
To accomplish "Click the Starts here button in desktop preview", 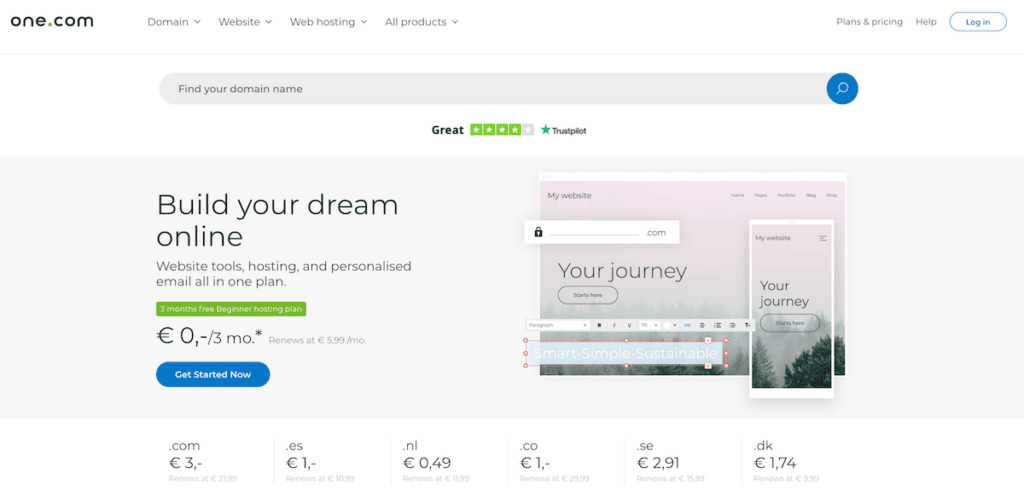I will 588,295.
